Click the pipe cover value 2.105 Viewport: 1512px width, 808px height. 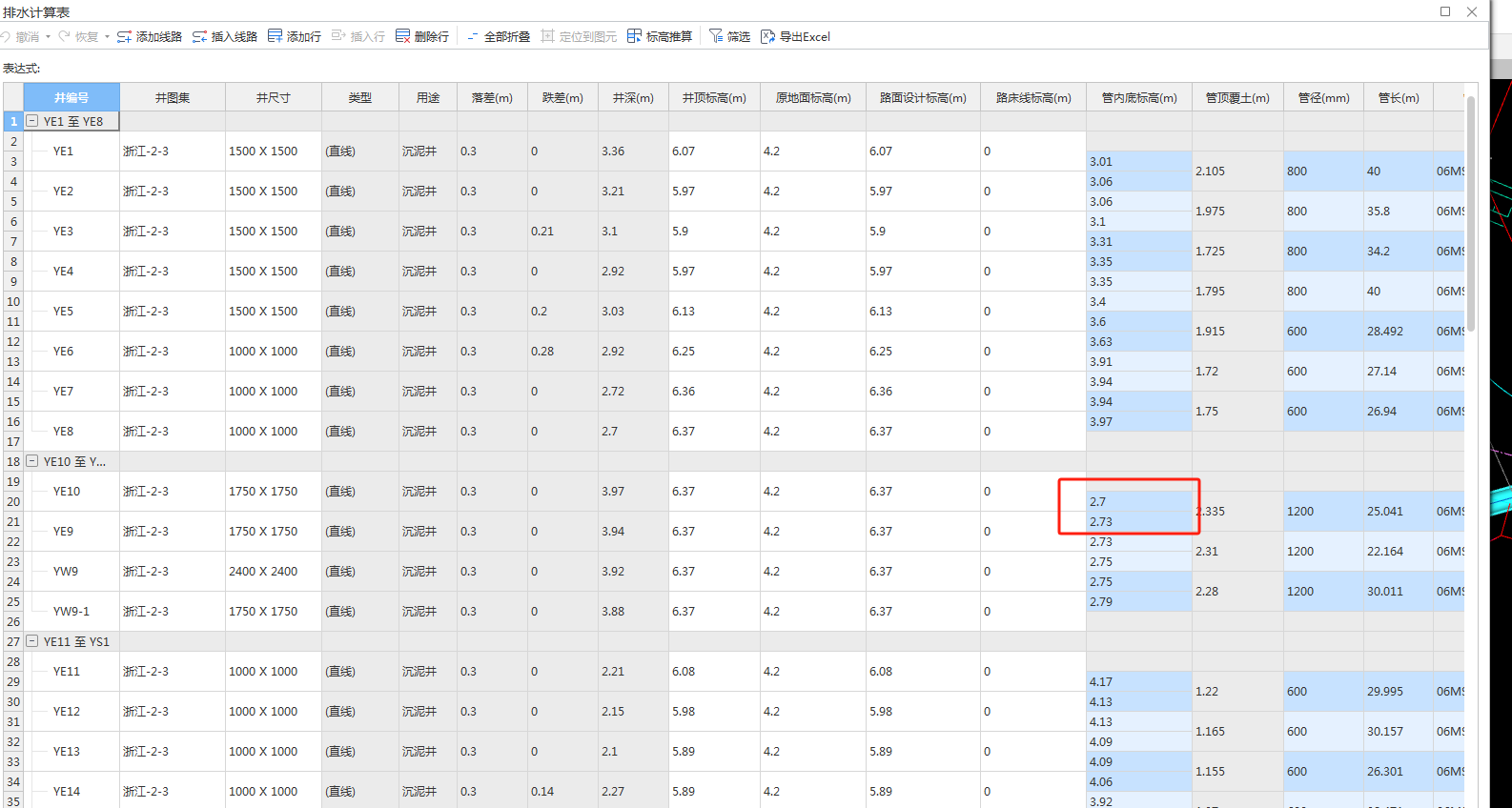pos(1237,171)
